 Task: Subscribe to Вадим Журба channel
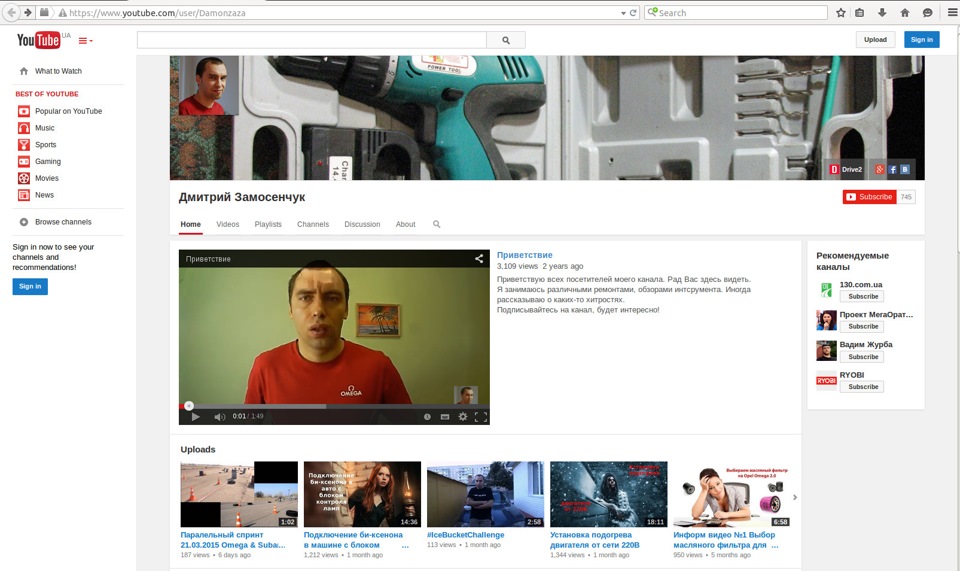click(862, 357)
